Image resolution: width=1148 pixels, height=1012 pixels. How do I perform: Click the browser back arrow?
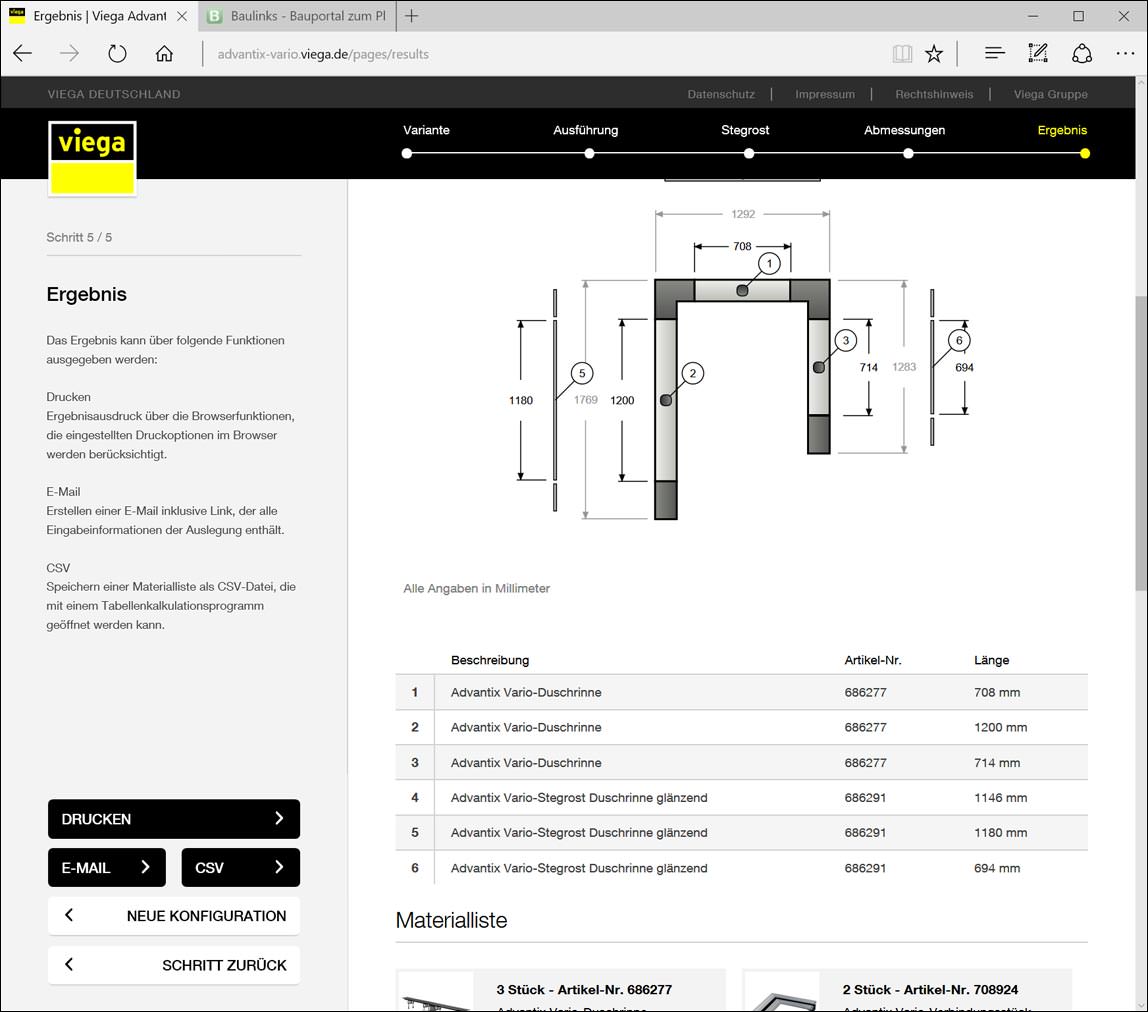click(x=23, y=53)
